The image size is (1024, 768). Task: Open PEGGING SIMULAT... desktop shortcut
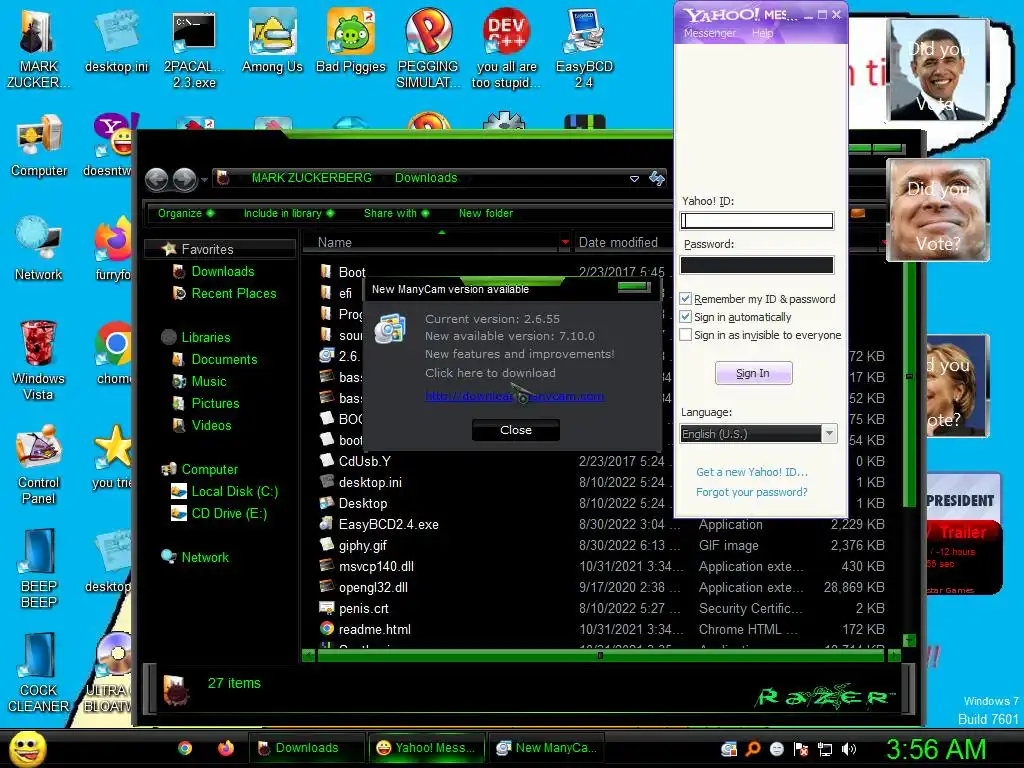tap(428, 49)
